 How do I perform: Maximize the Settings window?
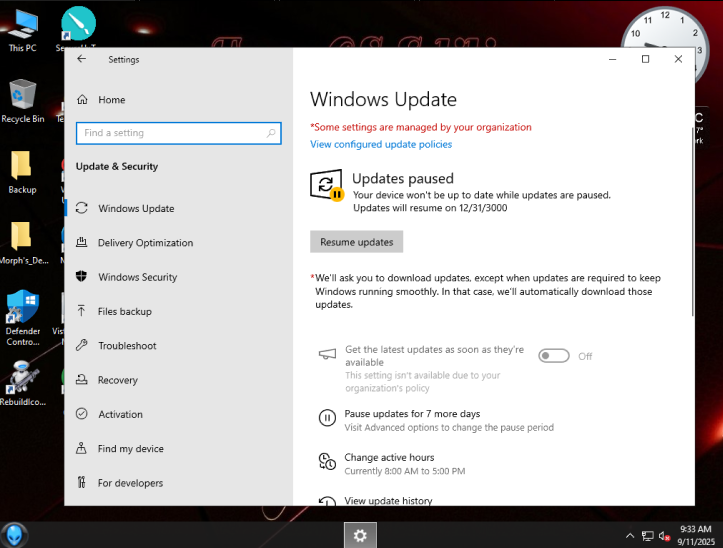click(646, 59)
